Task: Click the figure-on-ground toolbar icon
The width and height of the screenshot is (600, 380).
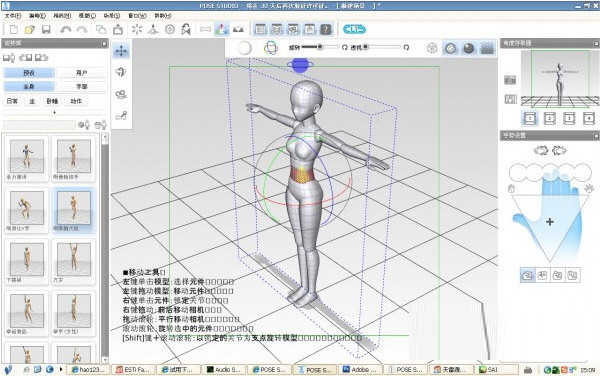Action: click(153, 29)
